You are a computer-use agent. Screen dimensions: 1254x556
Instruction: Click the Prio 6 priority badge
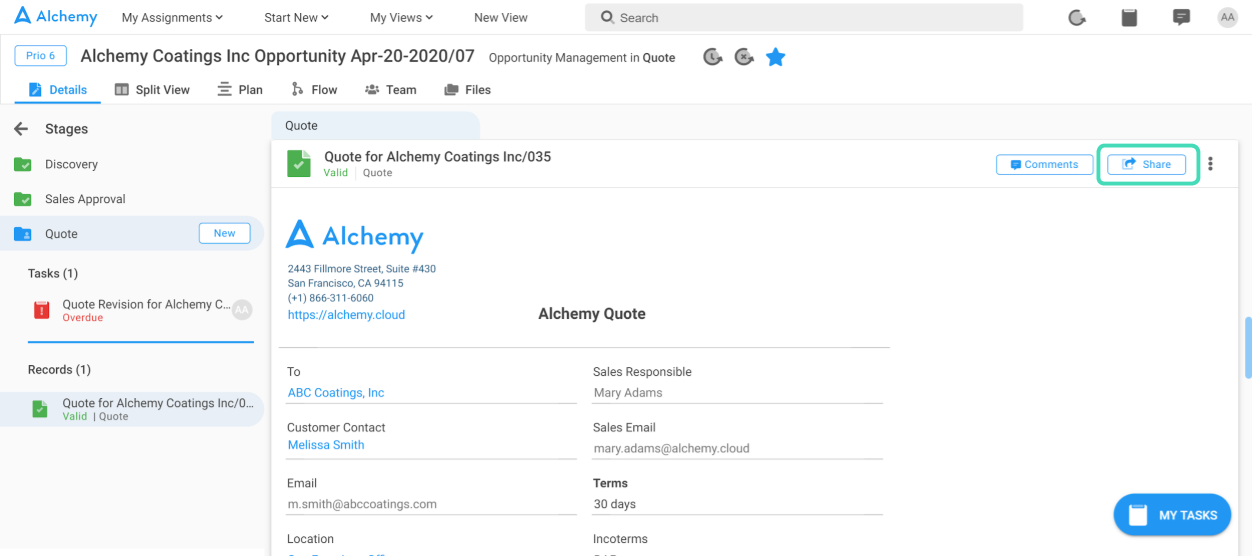click(x=41, y=56)
